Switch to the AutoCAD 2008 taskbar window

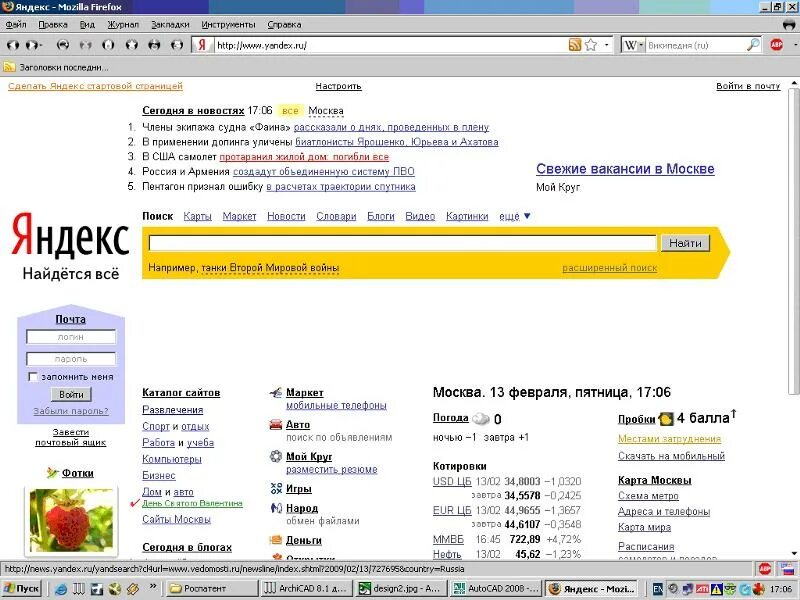click(x=496, y=588)
